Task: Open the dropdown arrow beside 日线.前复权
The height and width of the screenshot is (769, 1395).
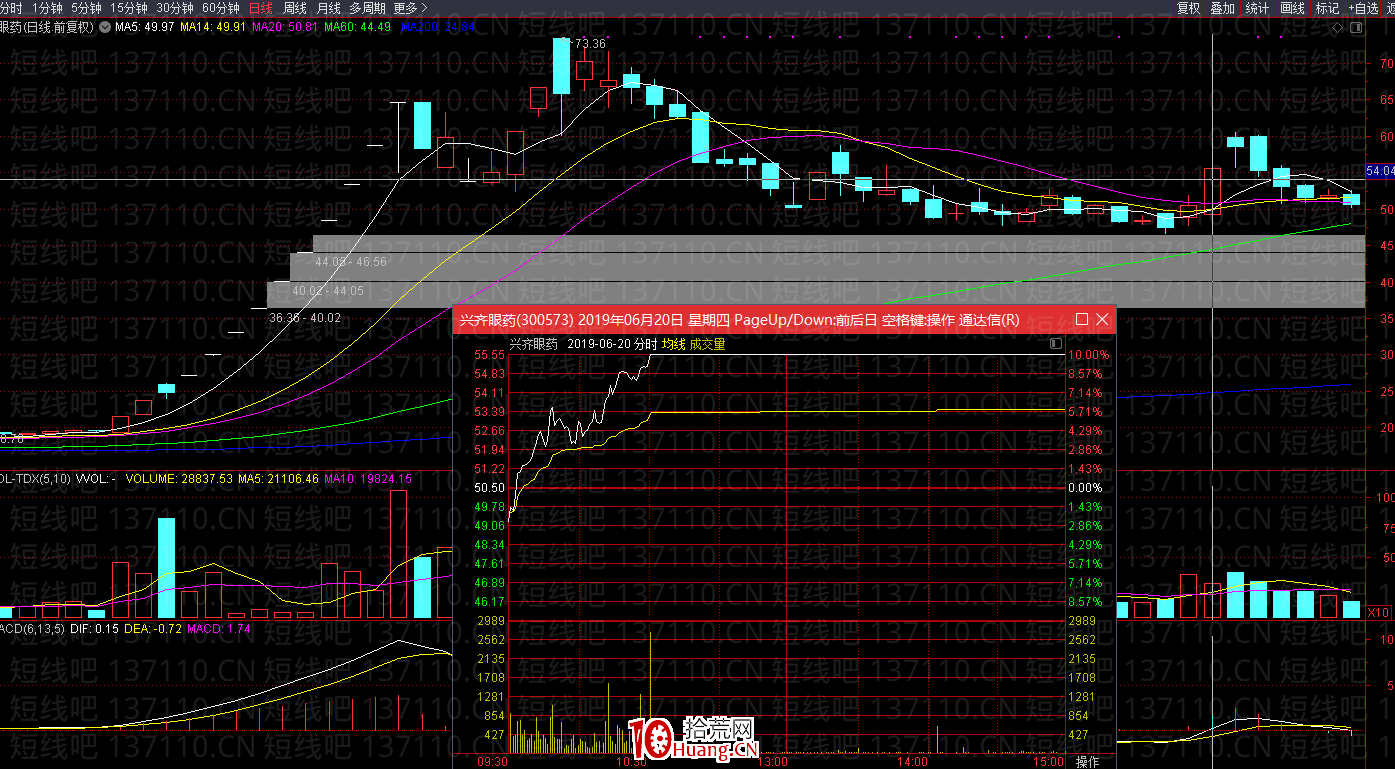Action: (105, 27)
